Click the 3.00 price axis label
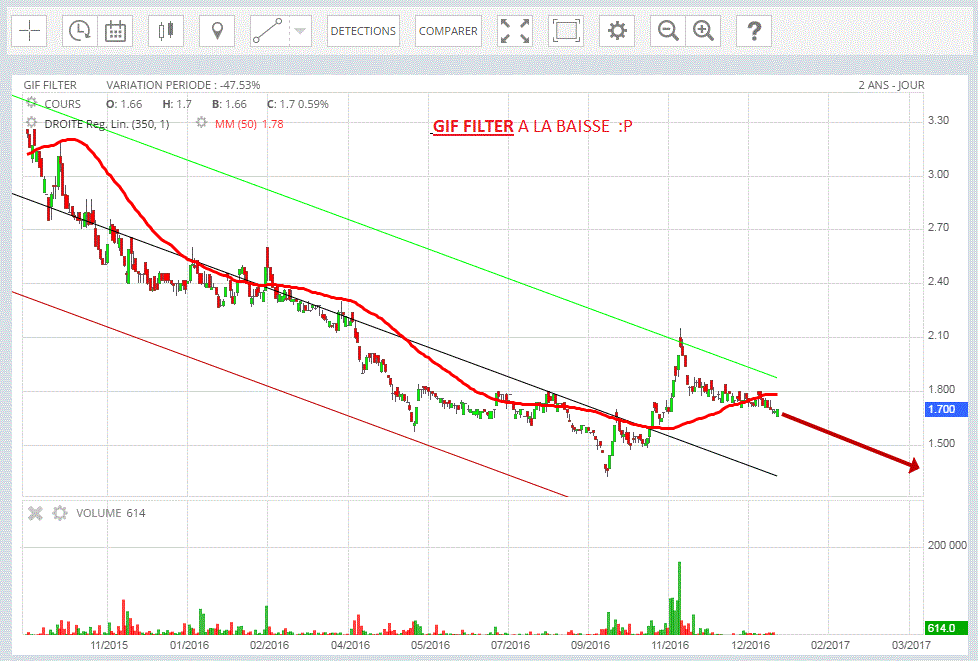 pyautogui.click(x=939, y=175)
